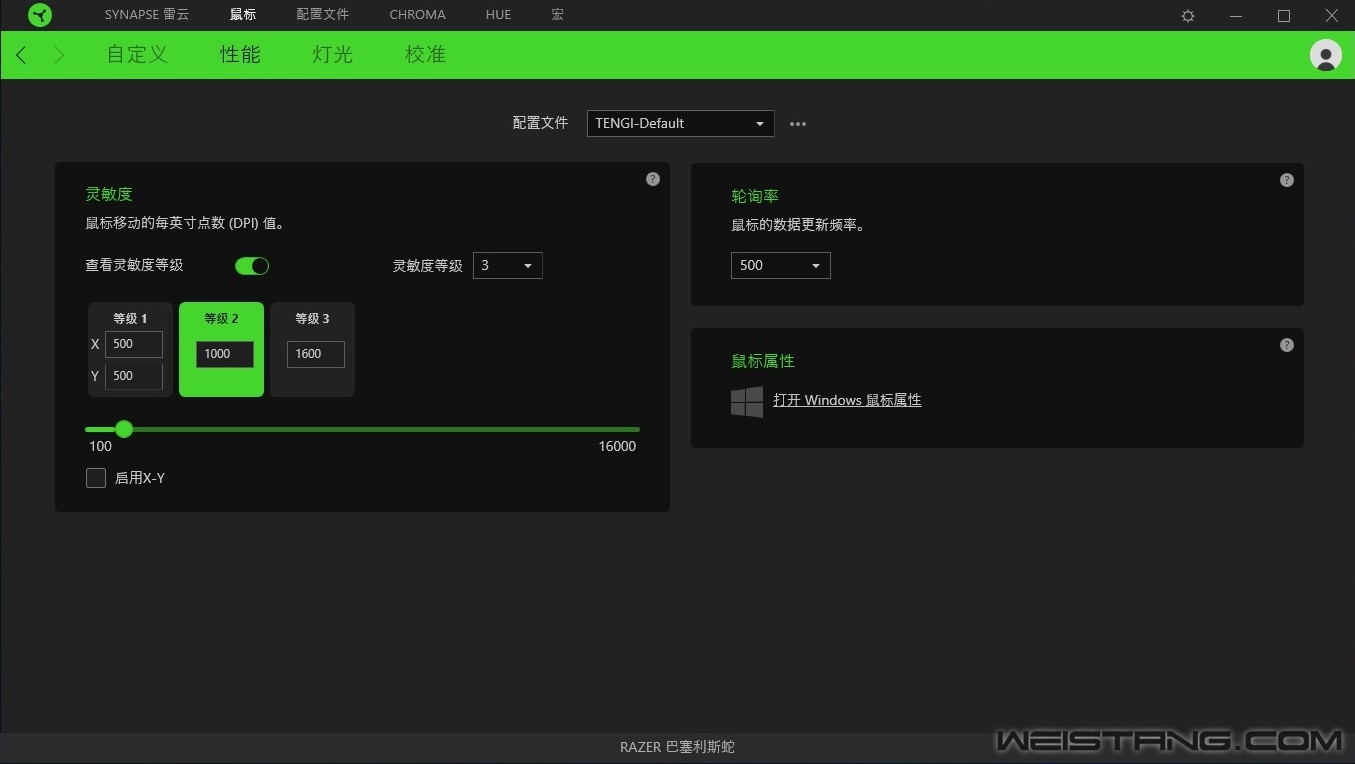This screenshot has width=1355, height=764.
Task: Open the polling rate 500 dropdown
Action: (781, 265)
